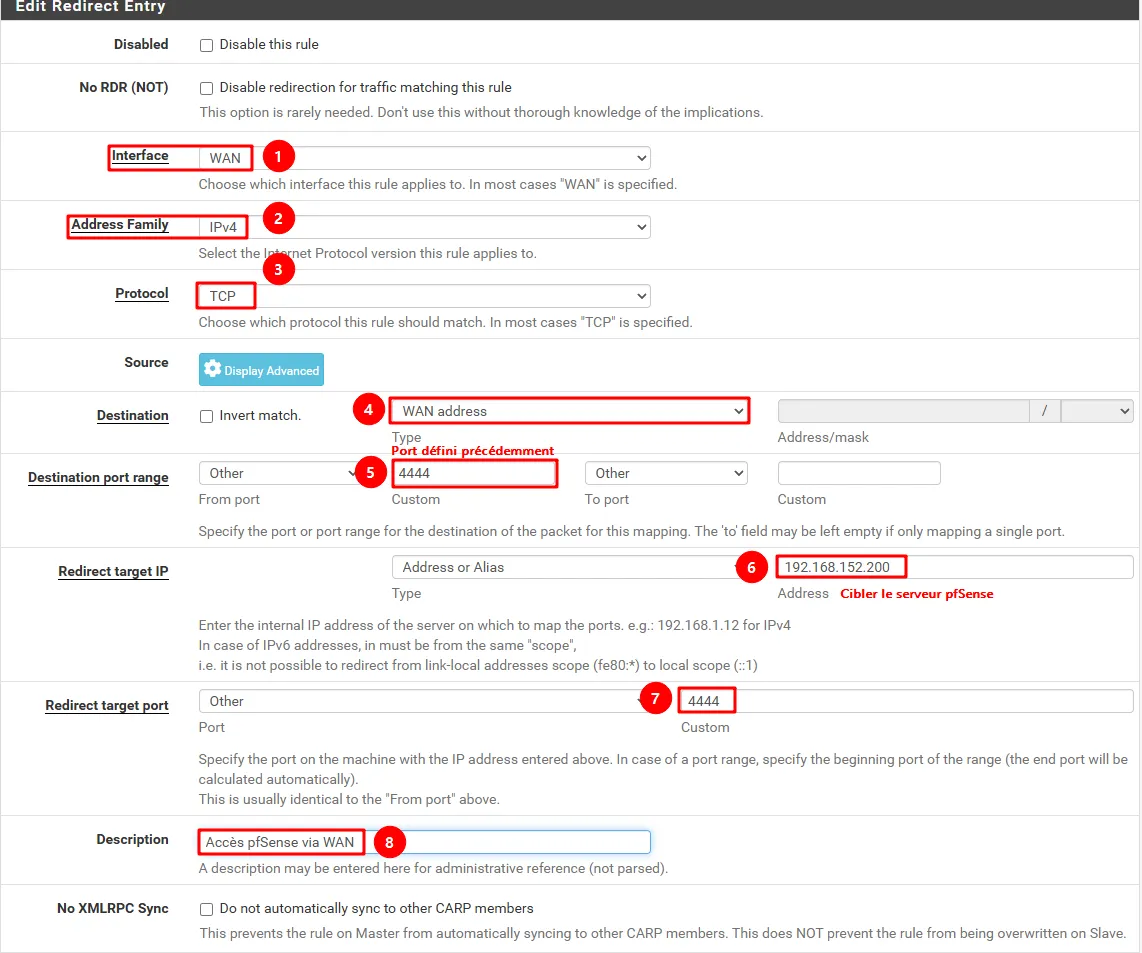1142x953 pixels.
Task: Open the Address Family dropdown showing IPv4
Action: click(425, 227)
